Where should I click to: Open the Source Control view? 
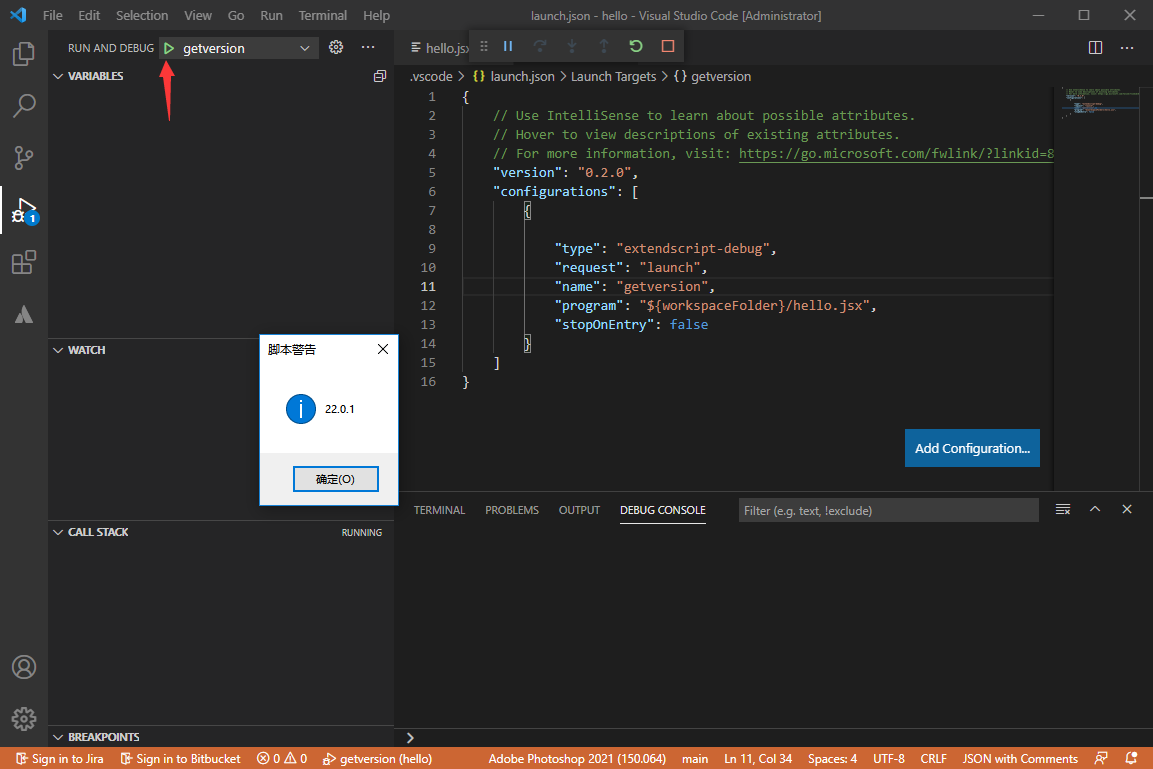click(x=23, y=157)
